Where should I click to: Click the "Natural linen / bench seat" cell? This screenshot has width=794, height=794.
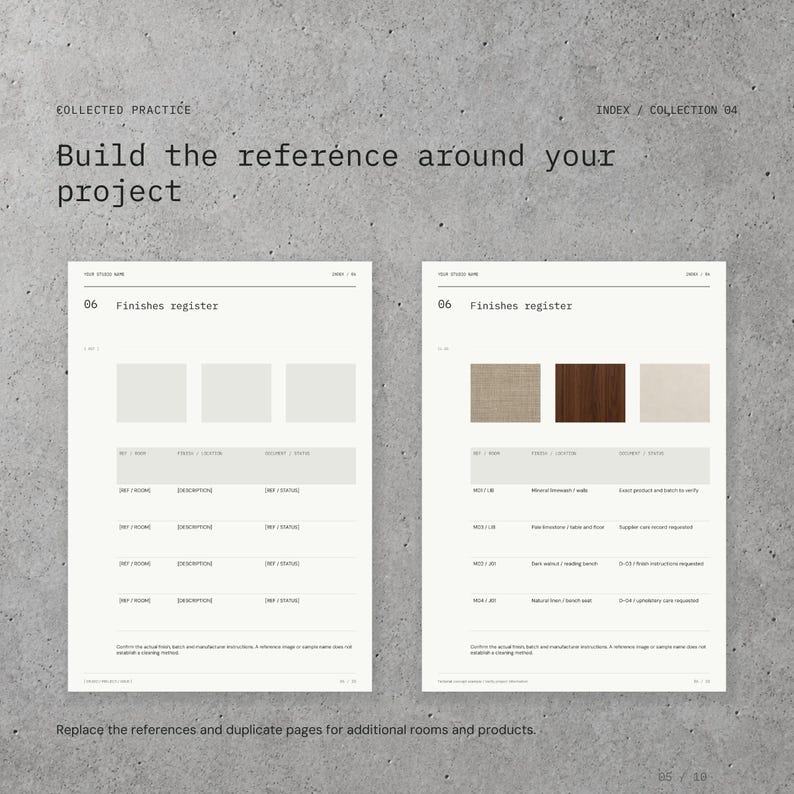click(562, 601)
